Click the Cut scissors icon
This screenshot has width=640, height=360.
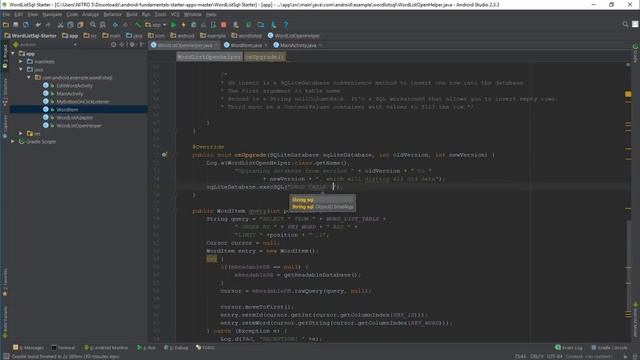tap(60, 25)
